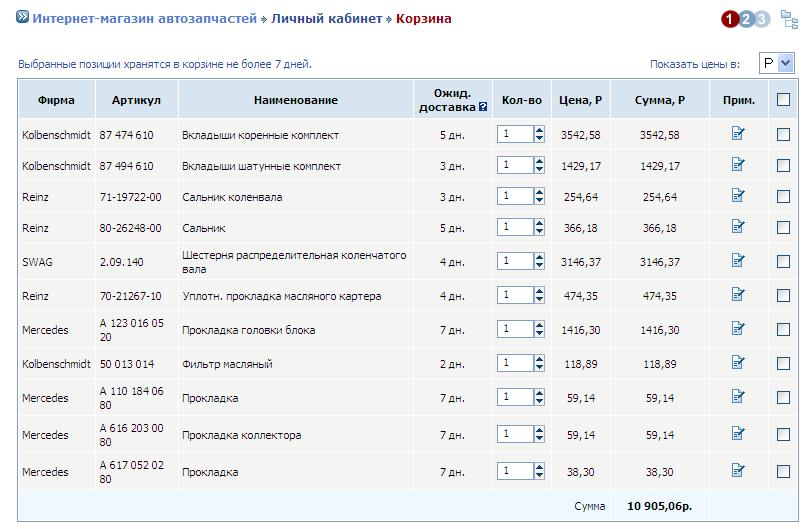Click the Наименование column header
The height and width of the screenshot is (529, 808).
coord(296,100)
